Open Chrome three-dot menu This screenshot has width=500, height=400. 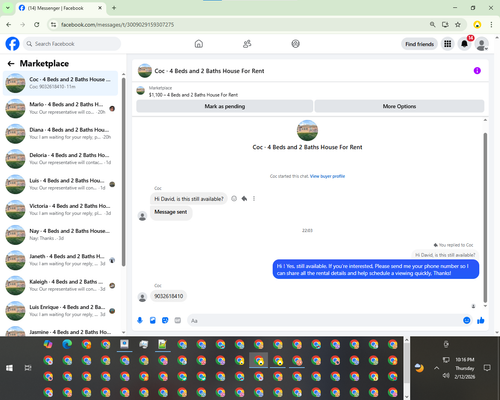491,24
